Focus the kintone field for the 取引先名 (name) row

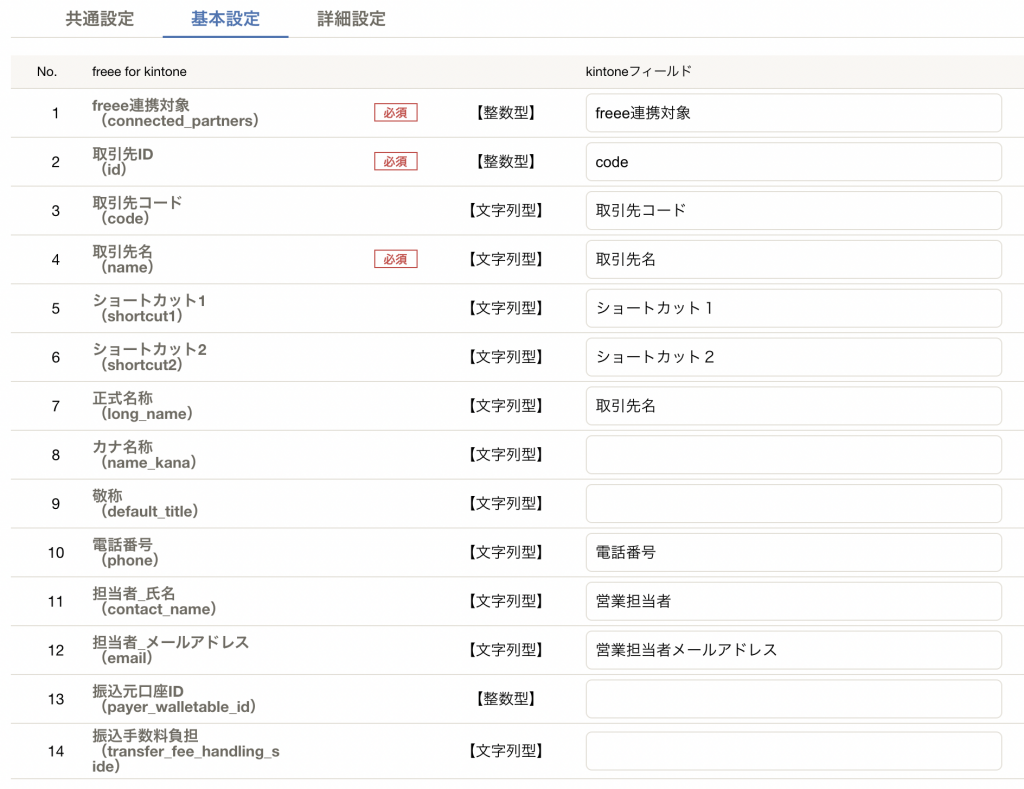click(793, 259)
